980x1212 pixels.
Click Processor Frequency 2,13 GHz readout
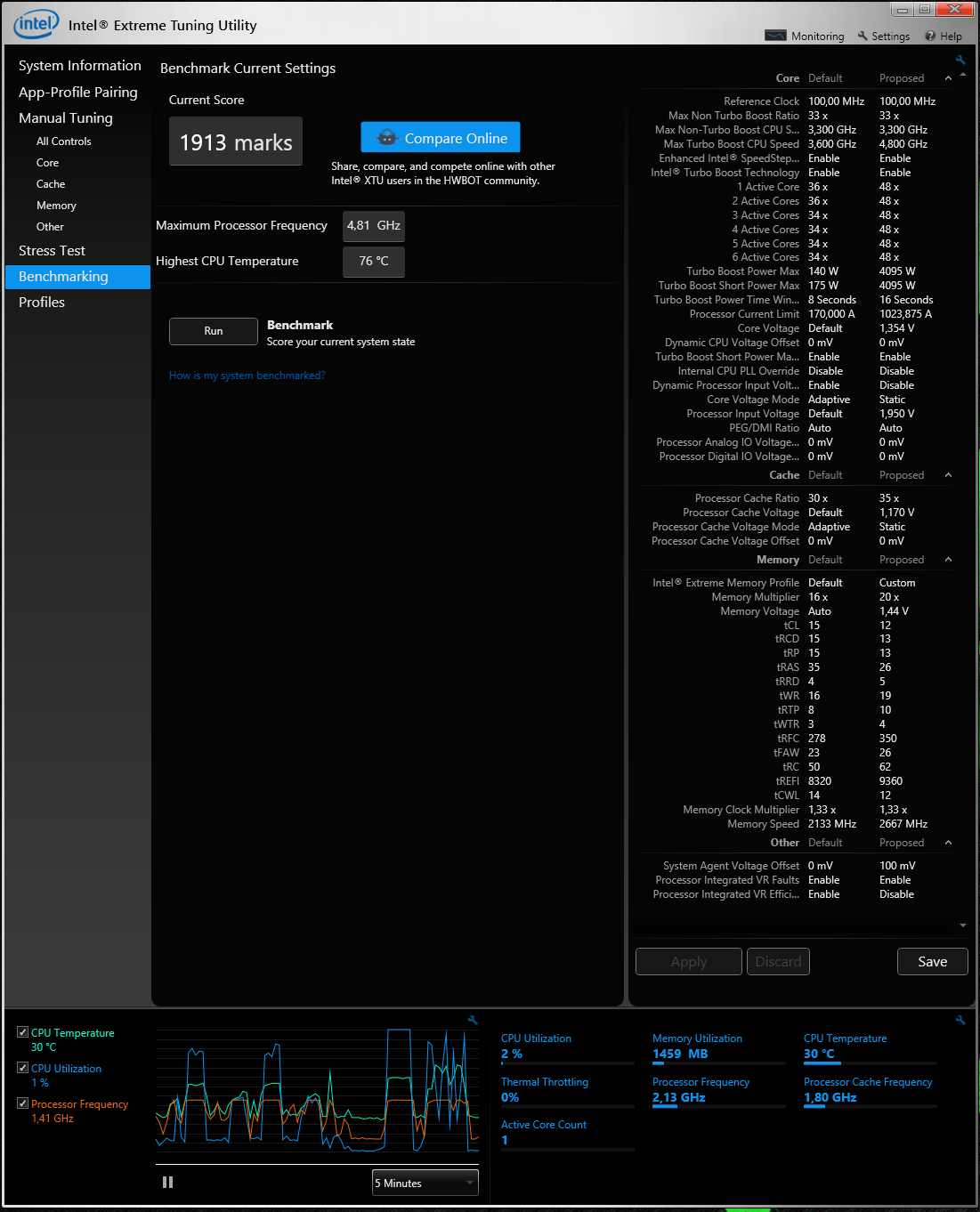click(718, 1090)
